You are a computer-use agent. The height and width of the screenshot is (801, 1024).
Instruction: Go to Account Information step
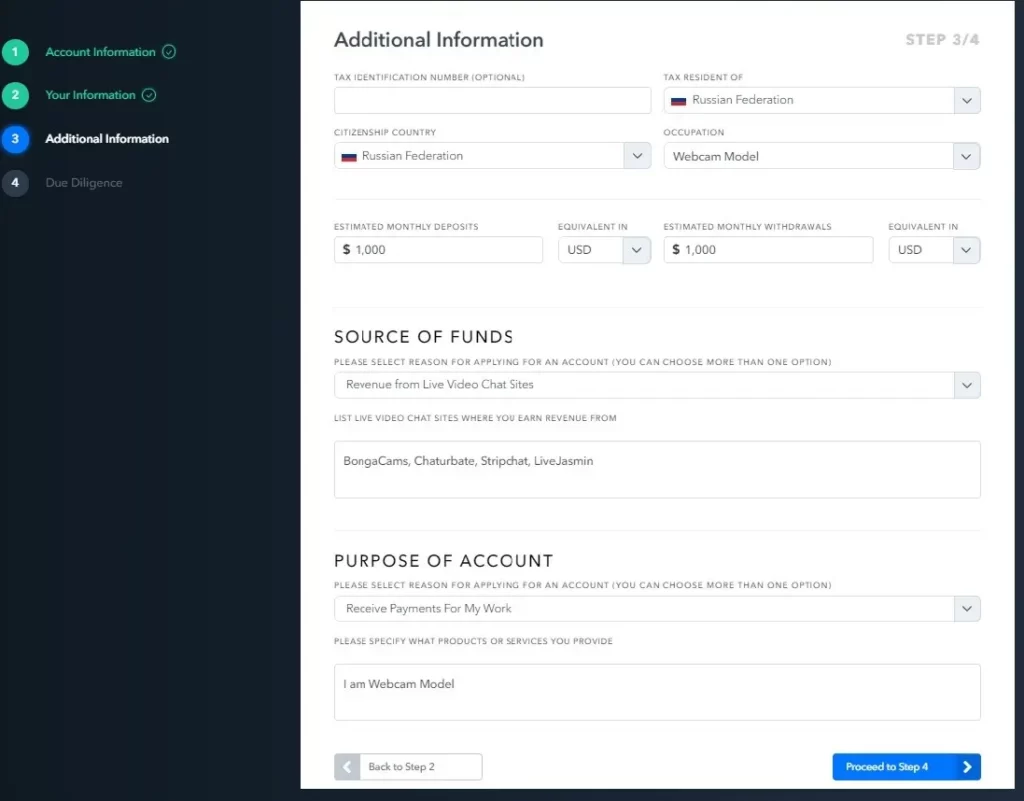(x=100, y=52)
